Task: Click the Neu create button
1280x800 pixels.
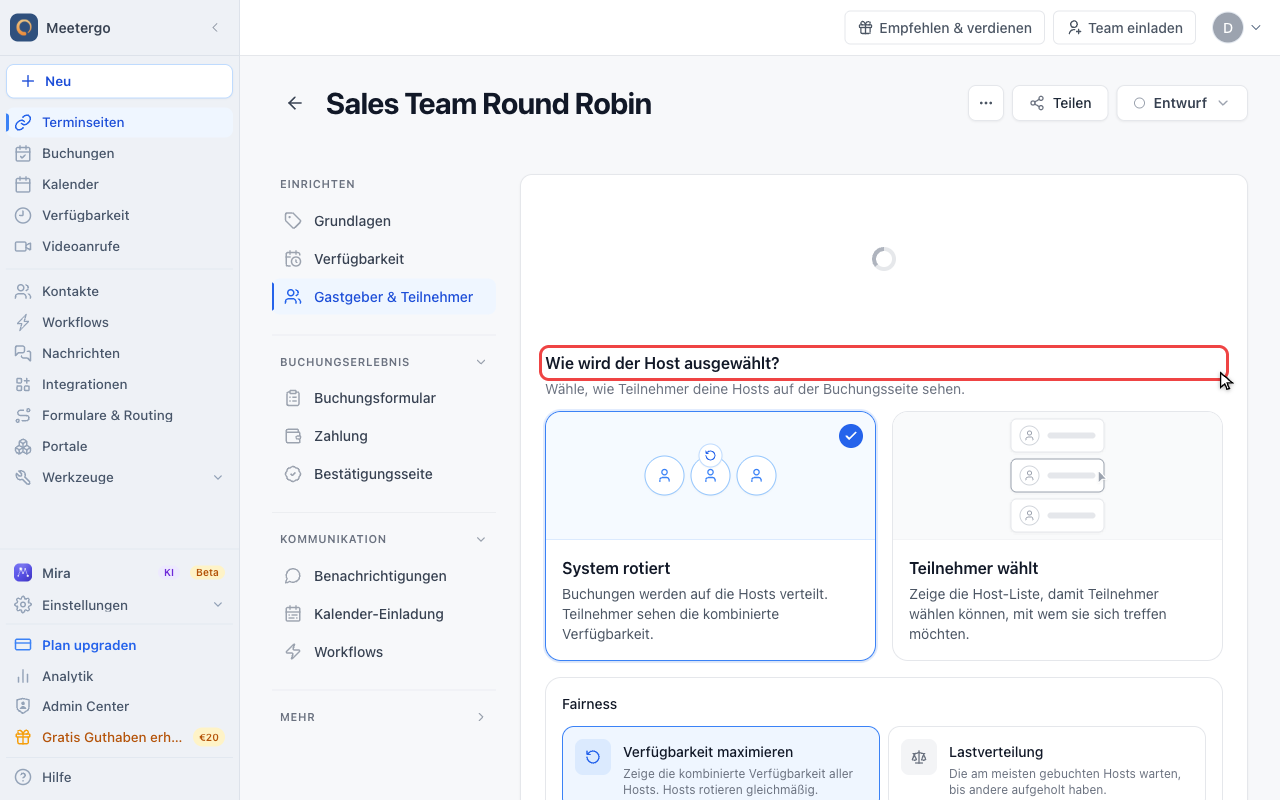Action: coord(120,81)
